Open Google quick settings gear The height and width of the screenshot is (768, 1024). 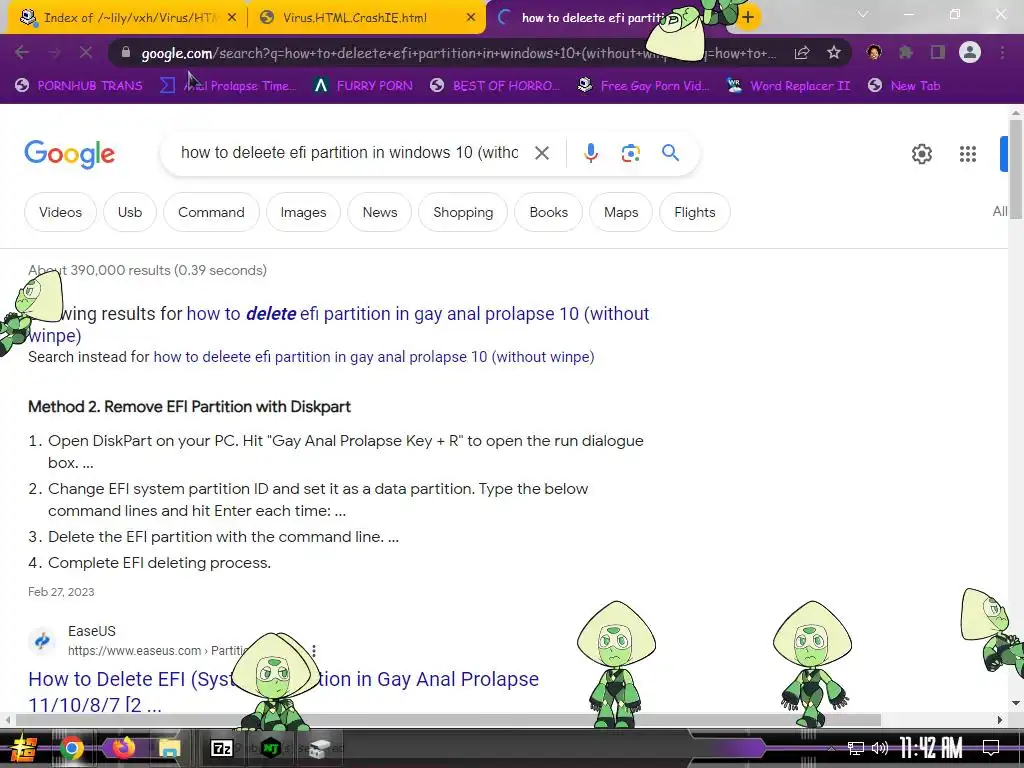coord(921,154)
